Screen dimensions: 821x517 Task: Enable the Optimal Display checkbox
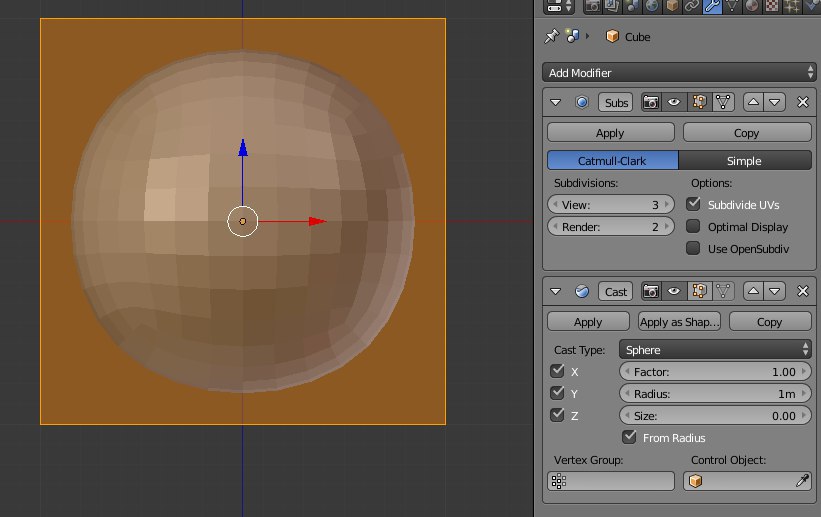click(693, 226)
